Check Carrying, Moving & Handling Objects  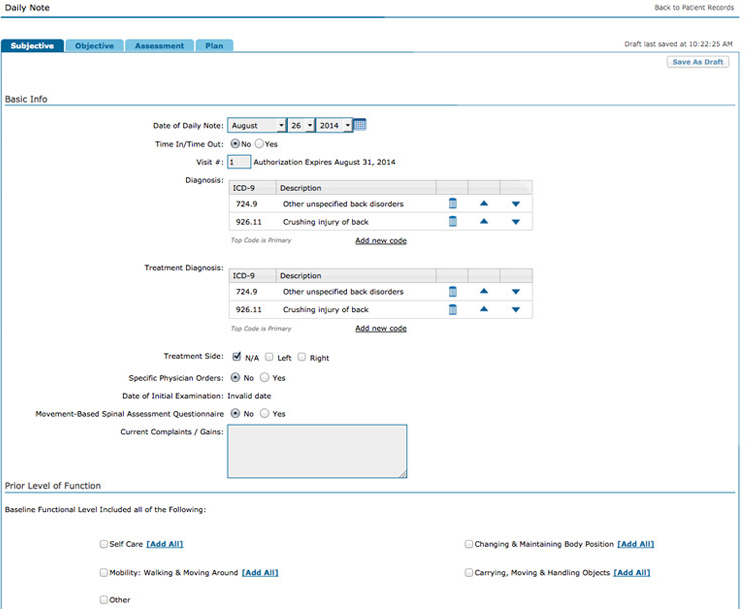point(468,572)
